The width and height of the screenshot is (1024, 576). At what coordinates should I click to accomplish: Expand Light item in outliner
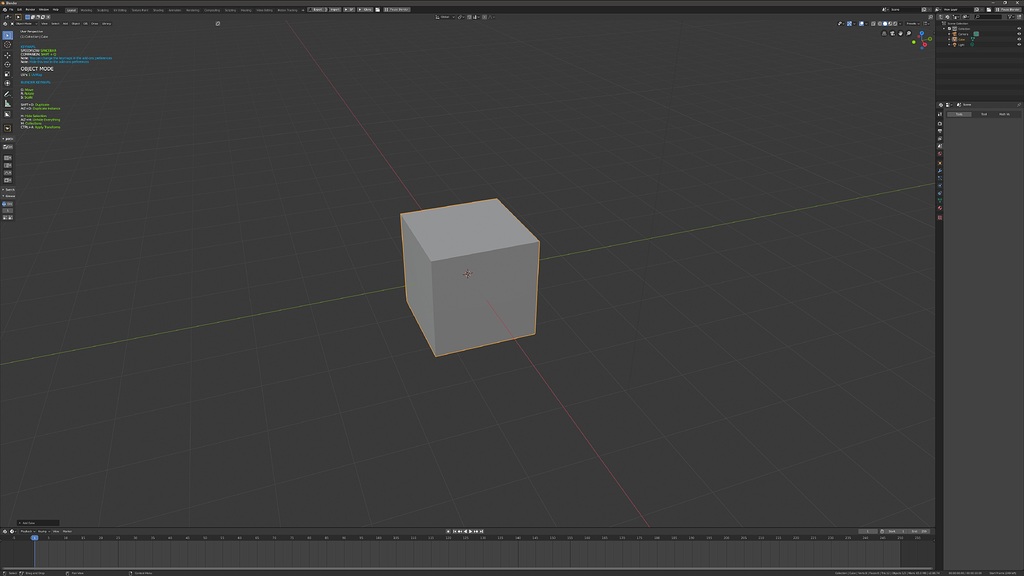coord(949,44)
